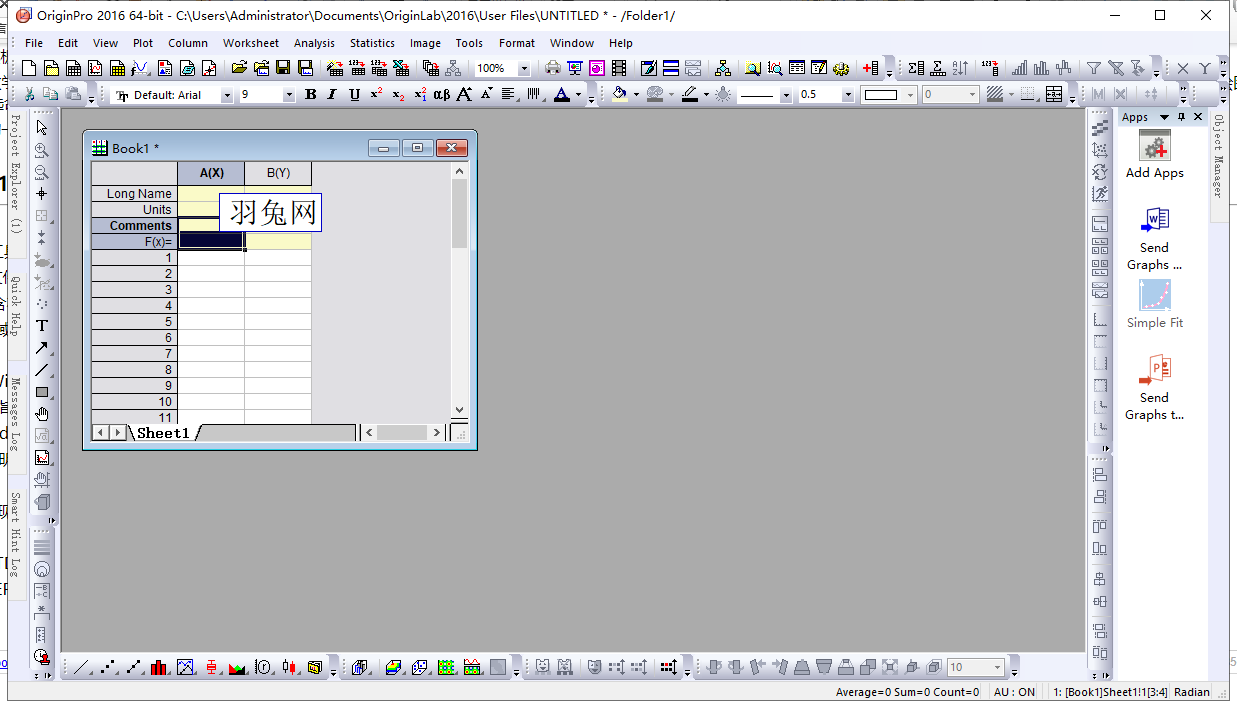Click the Add New Columns icon

[870, 68]
